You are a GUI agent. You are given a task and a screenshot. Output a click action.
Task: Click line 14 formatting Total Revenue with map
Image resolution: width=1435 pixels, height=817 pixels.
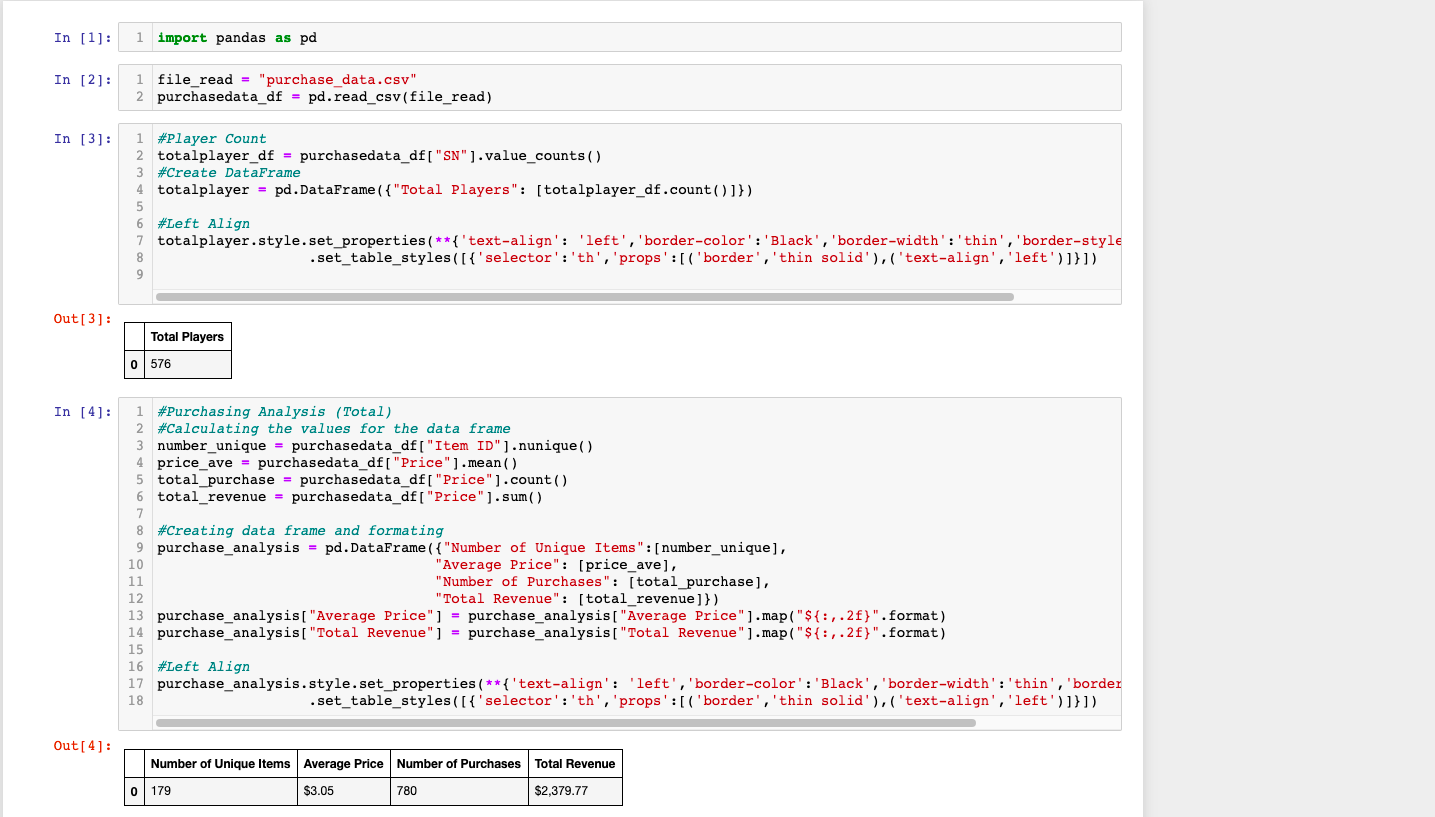[552, 633]
